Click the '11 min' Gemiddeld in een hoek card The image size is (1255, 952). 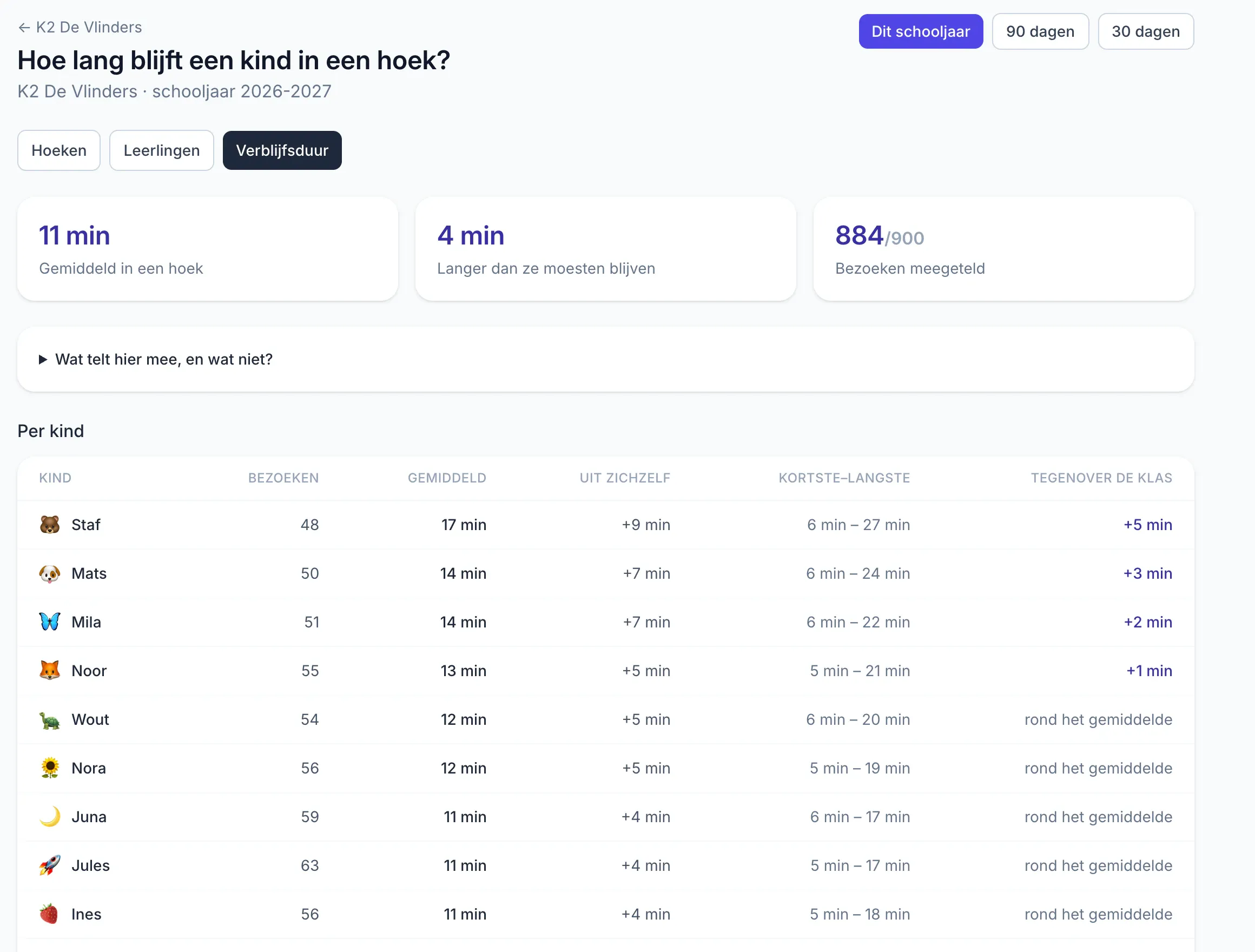(x=208, y=249)
